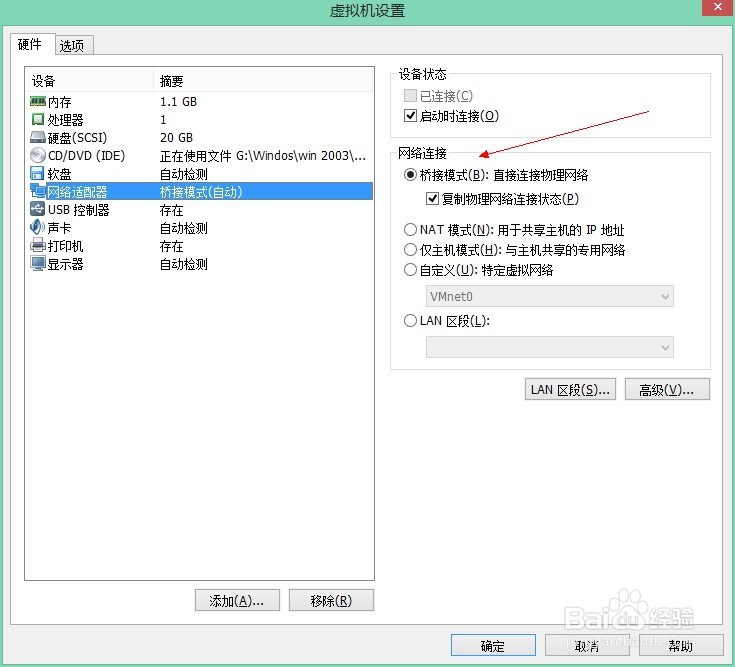Select the USB 控制器 row label

point(78,210)
